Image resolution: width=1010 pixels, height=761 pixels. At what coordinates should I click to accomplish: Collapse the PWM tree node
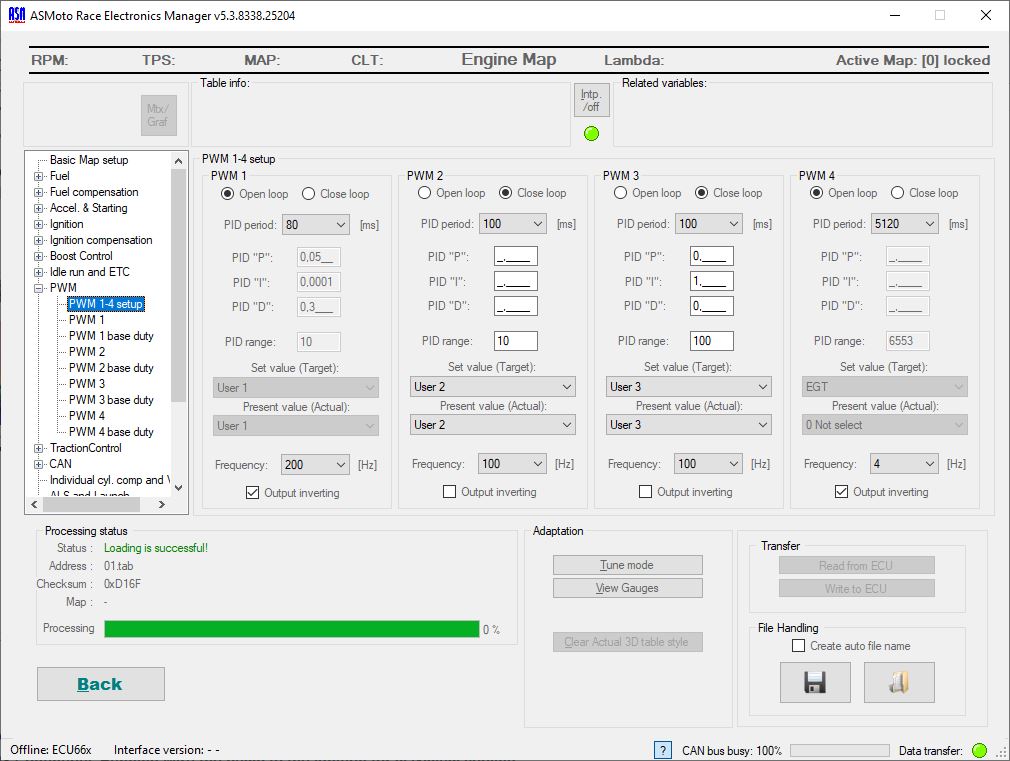39,288
